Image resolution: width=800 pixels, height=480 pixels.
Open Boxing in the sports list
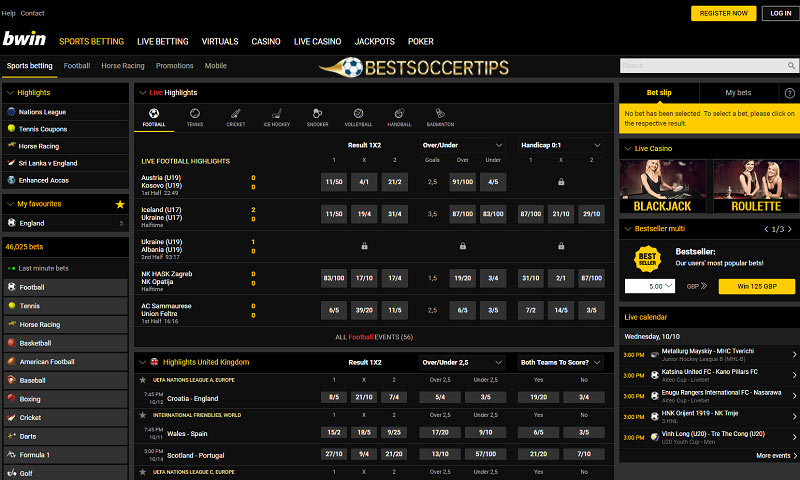point(65,399)
